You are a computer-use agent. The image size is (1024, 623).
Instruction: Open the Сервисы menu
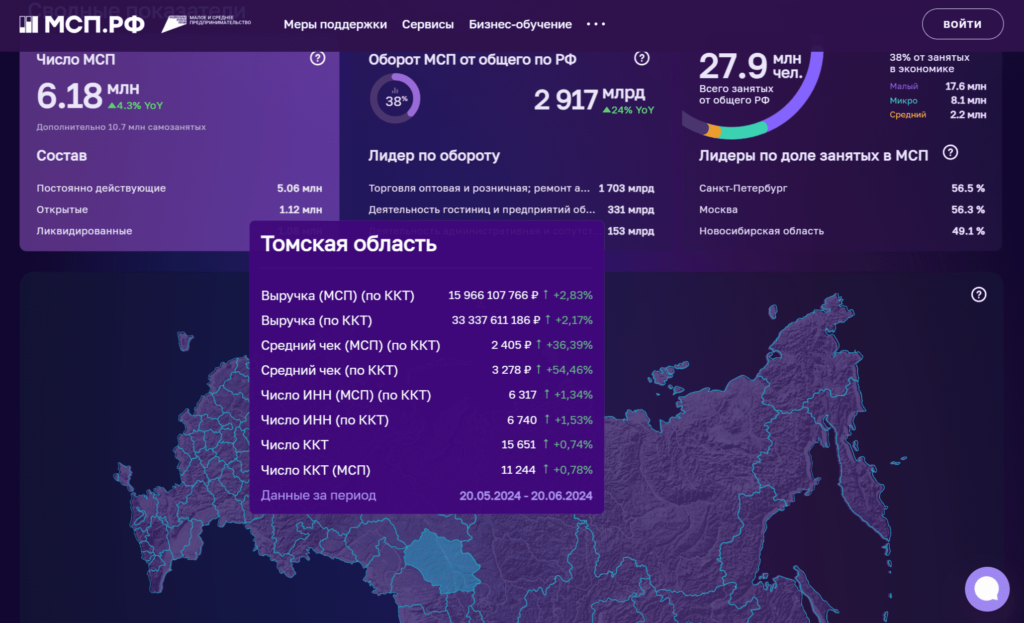(427, 24)
